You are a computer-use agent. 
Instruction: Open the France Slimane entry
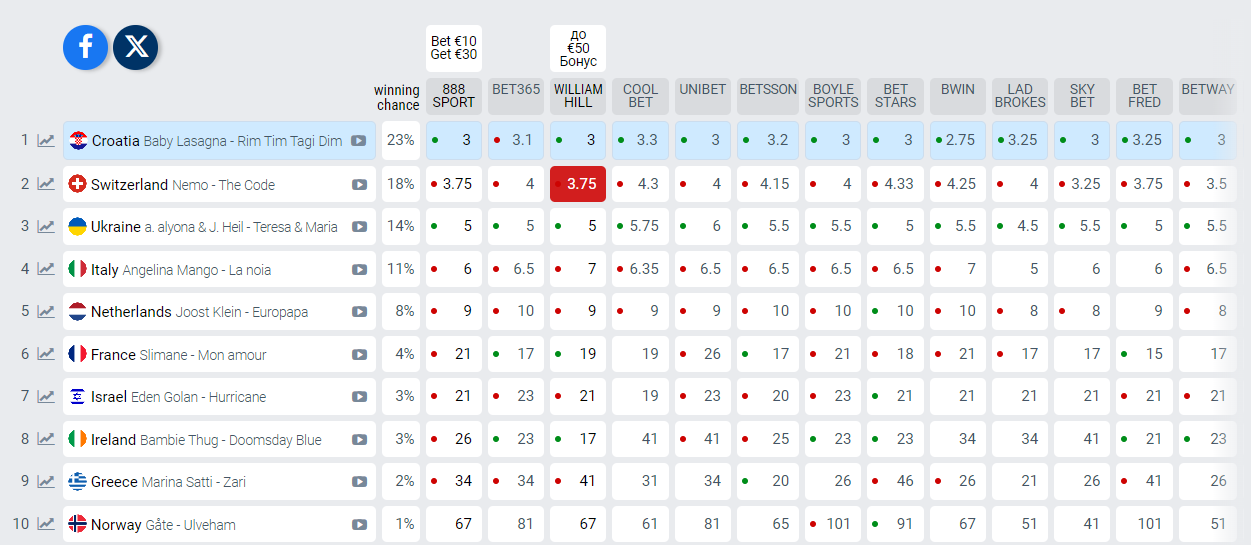tap(219, 354)
